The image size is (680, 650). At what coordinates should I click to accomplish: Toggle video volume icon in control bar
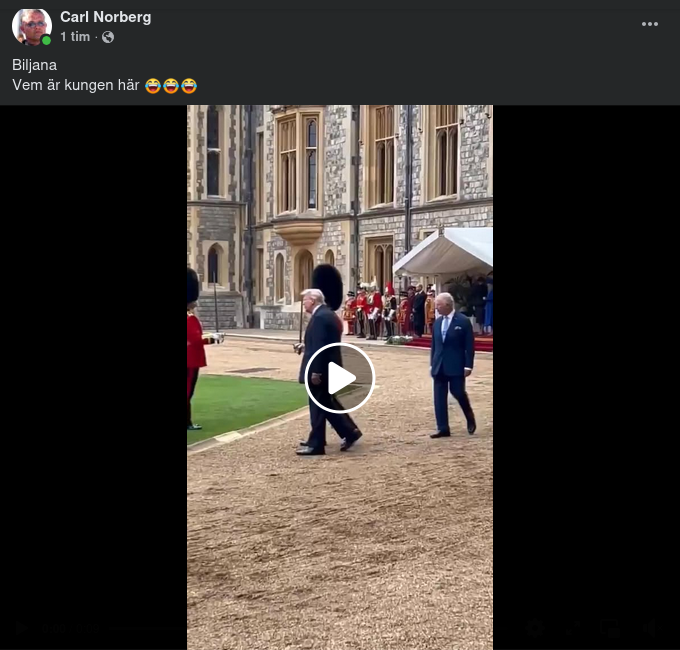coord(650,628)
